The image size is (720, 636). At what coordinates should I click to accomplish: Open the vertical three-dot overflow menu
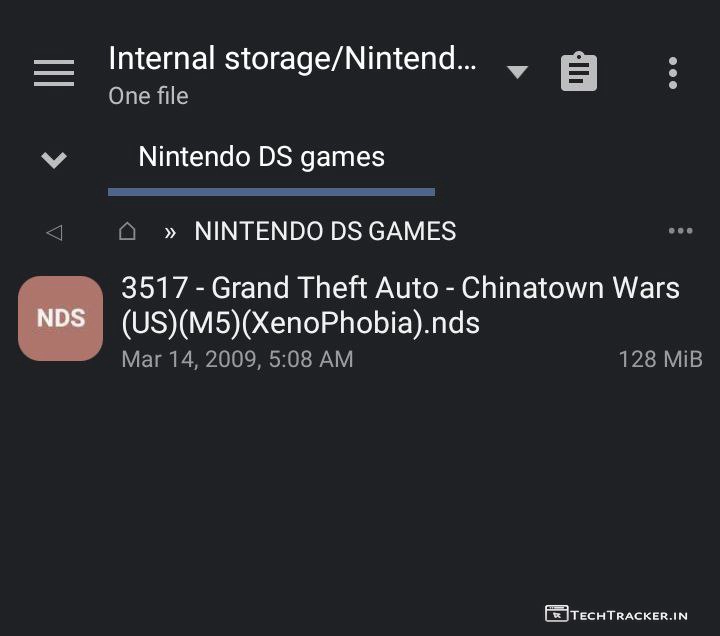pyautogui.click(x=672, y=73)
